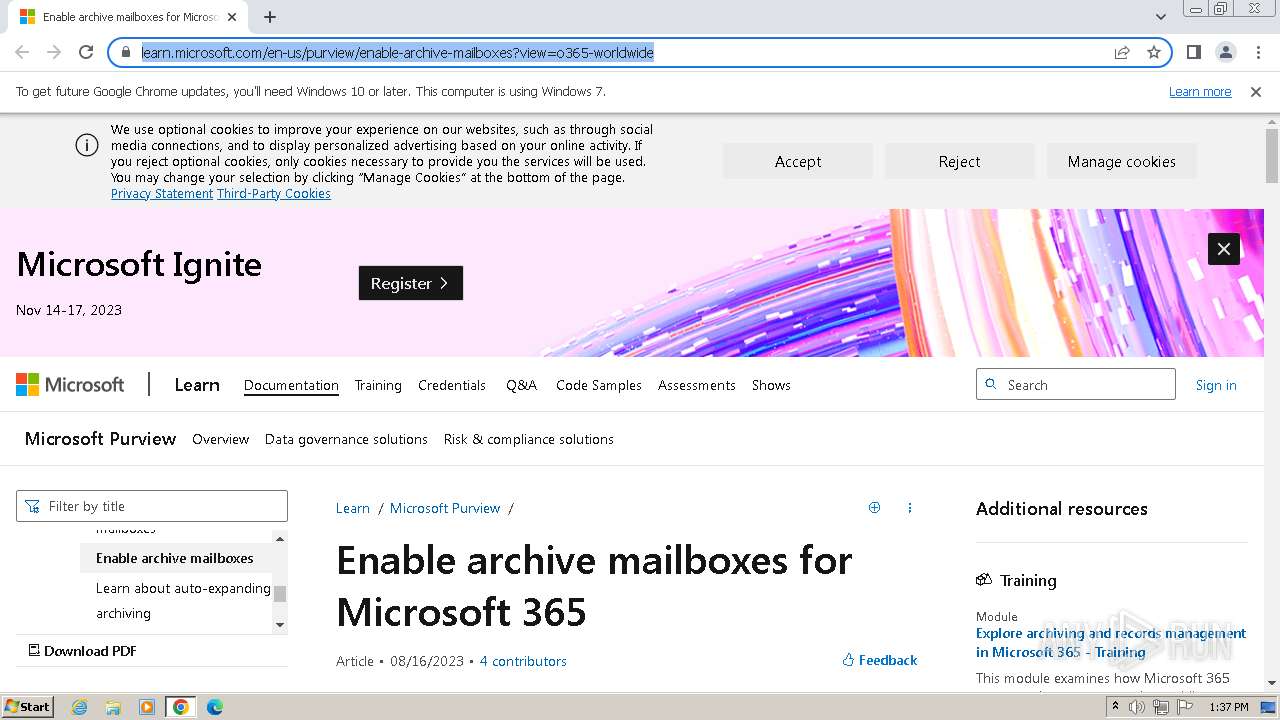Click the Filter by title field
The image size is (1280, 720).
[152, 506]
